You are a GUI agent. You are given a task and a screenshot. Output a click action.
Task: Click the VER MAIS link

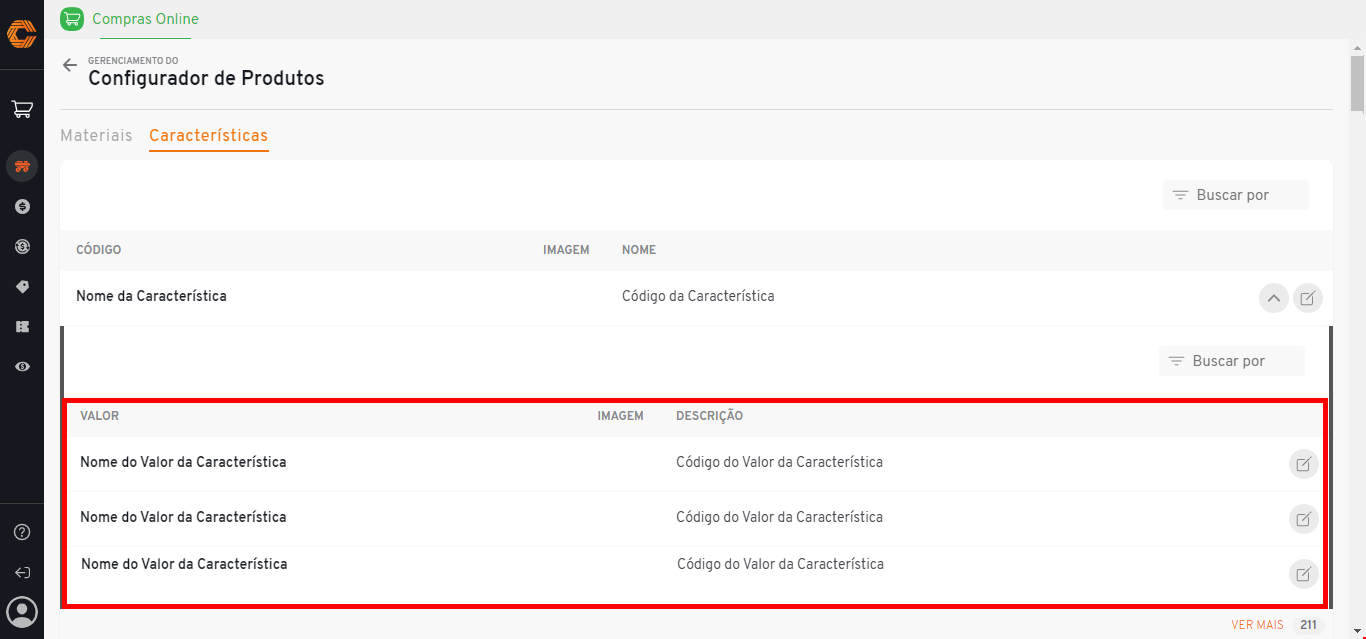pos(1257,625)
